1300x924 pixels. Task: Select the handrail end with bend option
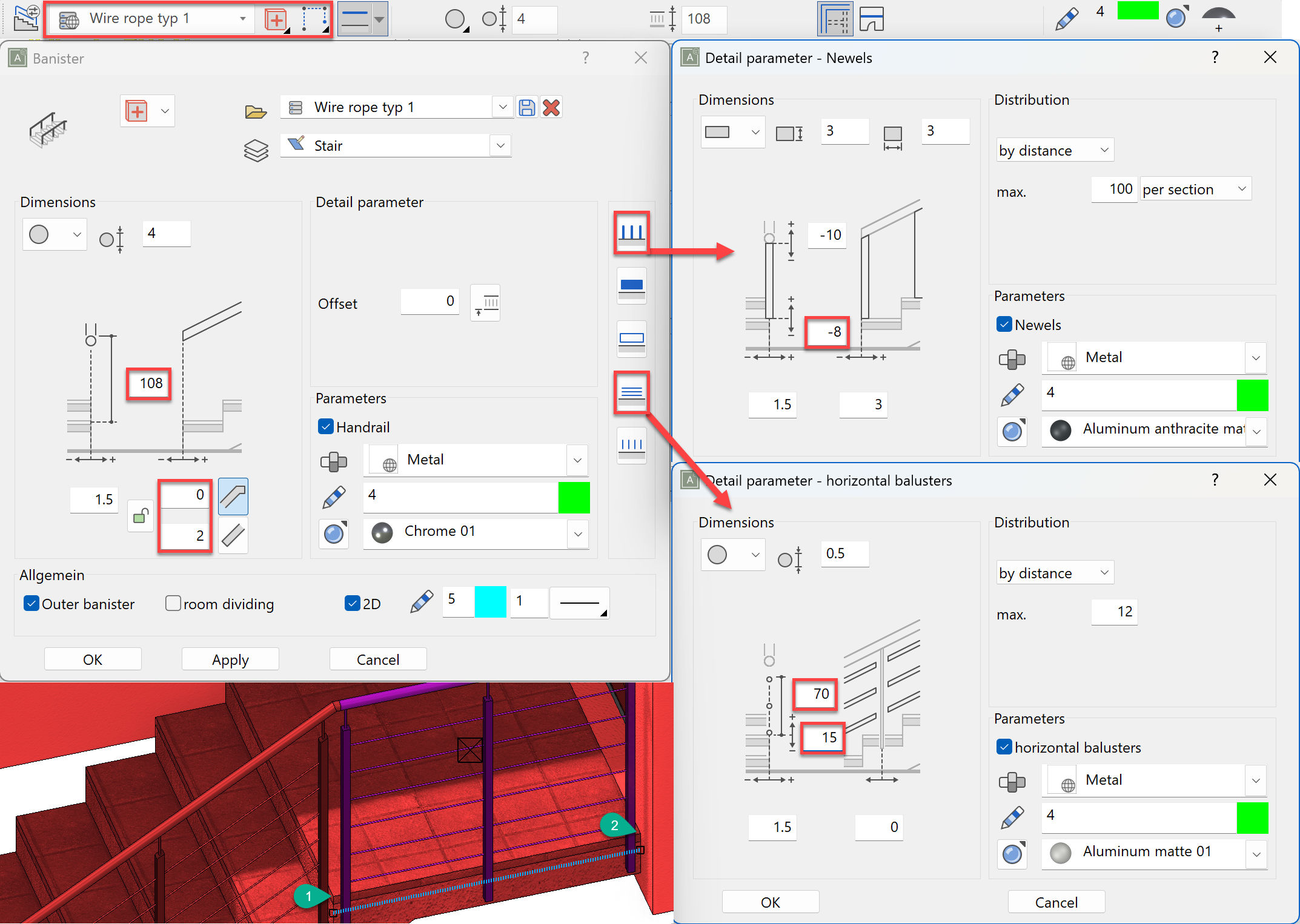[233, 497]
